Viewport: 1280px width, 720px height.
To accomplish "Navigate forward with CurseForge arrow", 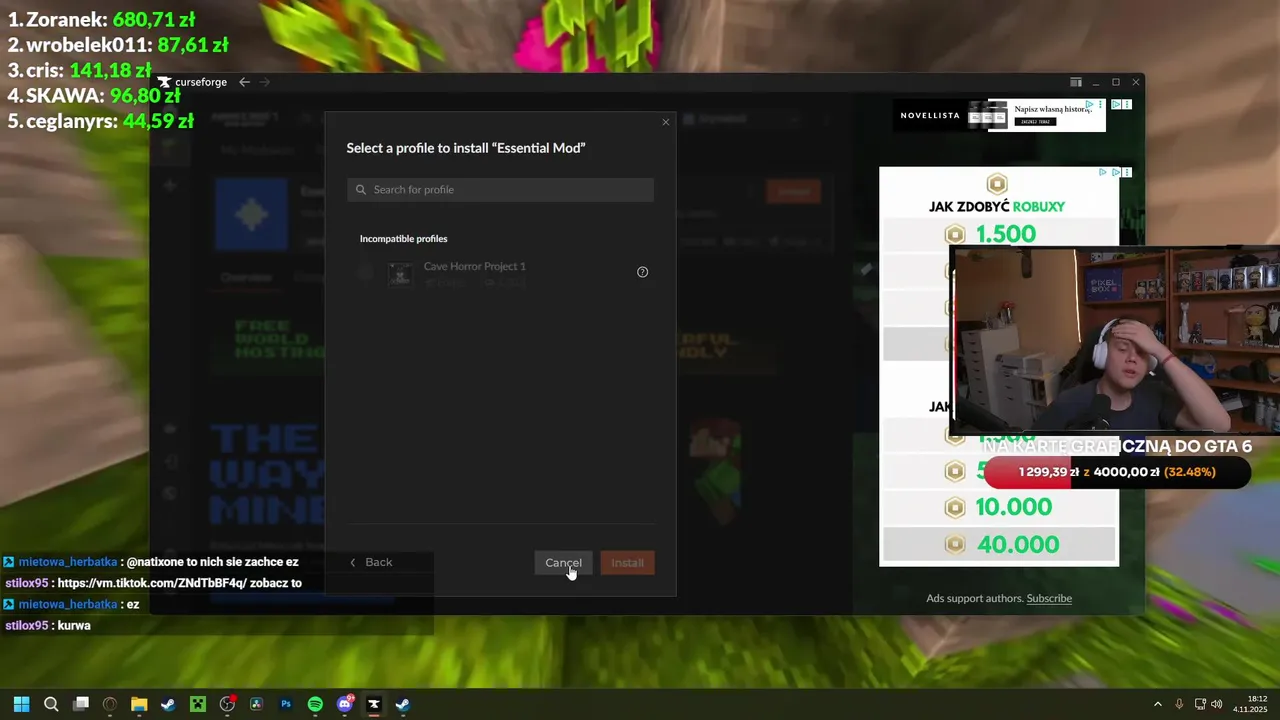I will (x=265, y=82).
